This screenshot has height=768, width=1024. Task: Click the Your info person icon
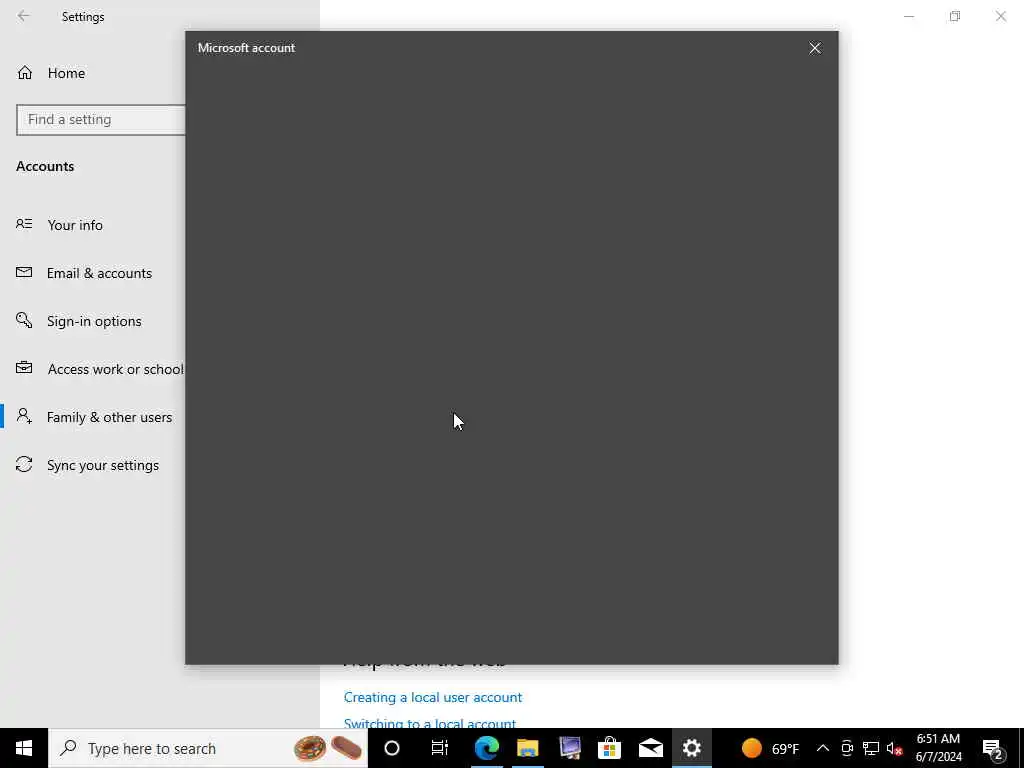tap(24, 224)
